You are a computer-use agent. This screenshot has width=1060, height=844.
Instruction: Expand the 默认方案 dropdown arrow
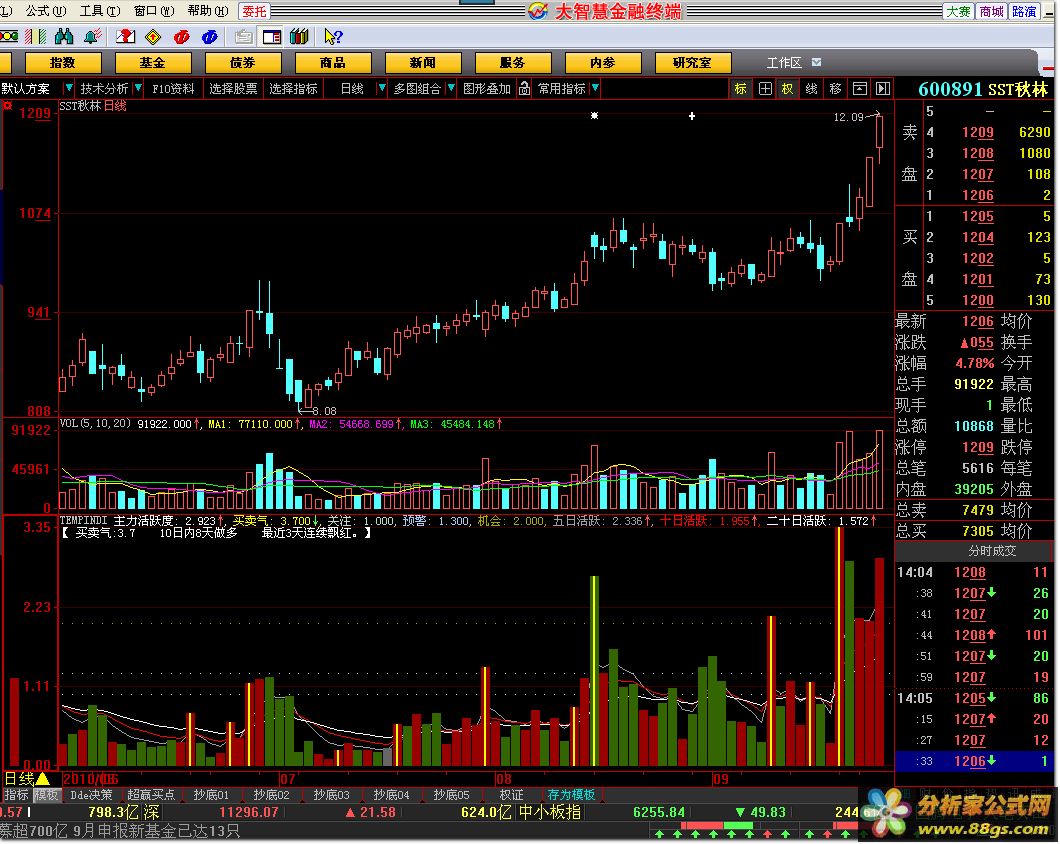(x=68, y=88)
